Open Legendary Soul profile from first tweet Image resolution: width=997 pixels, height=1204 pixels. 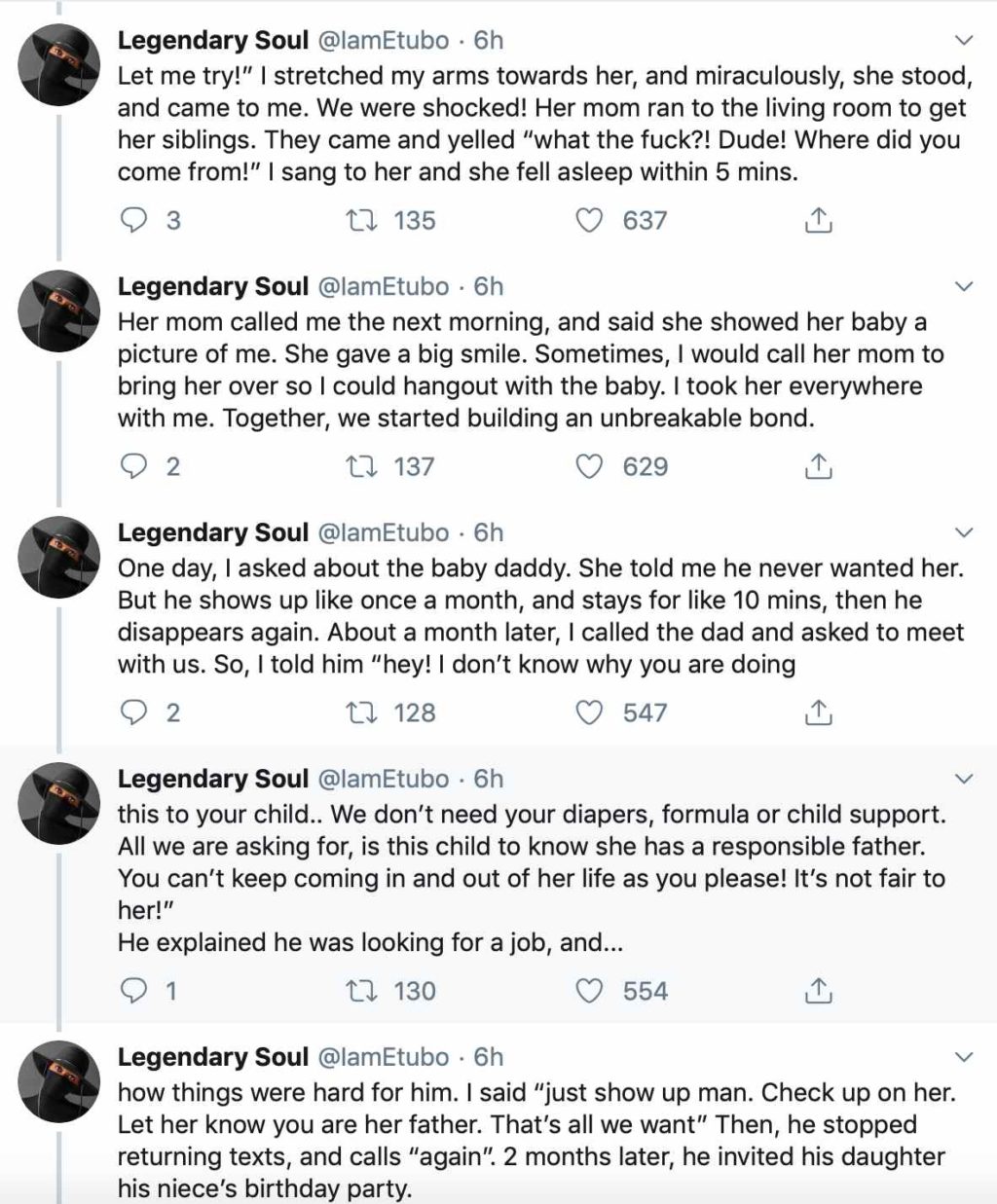point(212,41)
